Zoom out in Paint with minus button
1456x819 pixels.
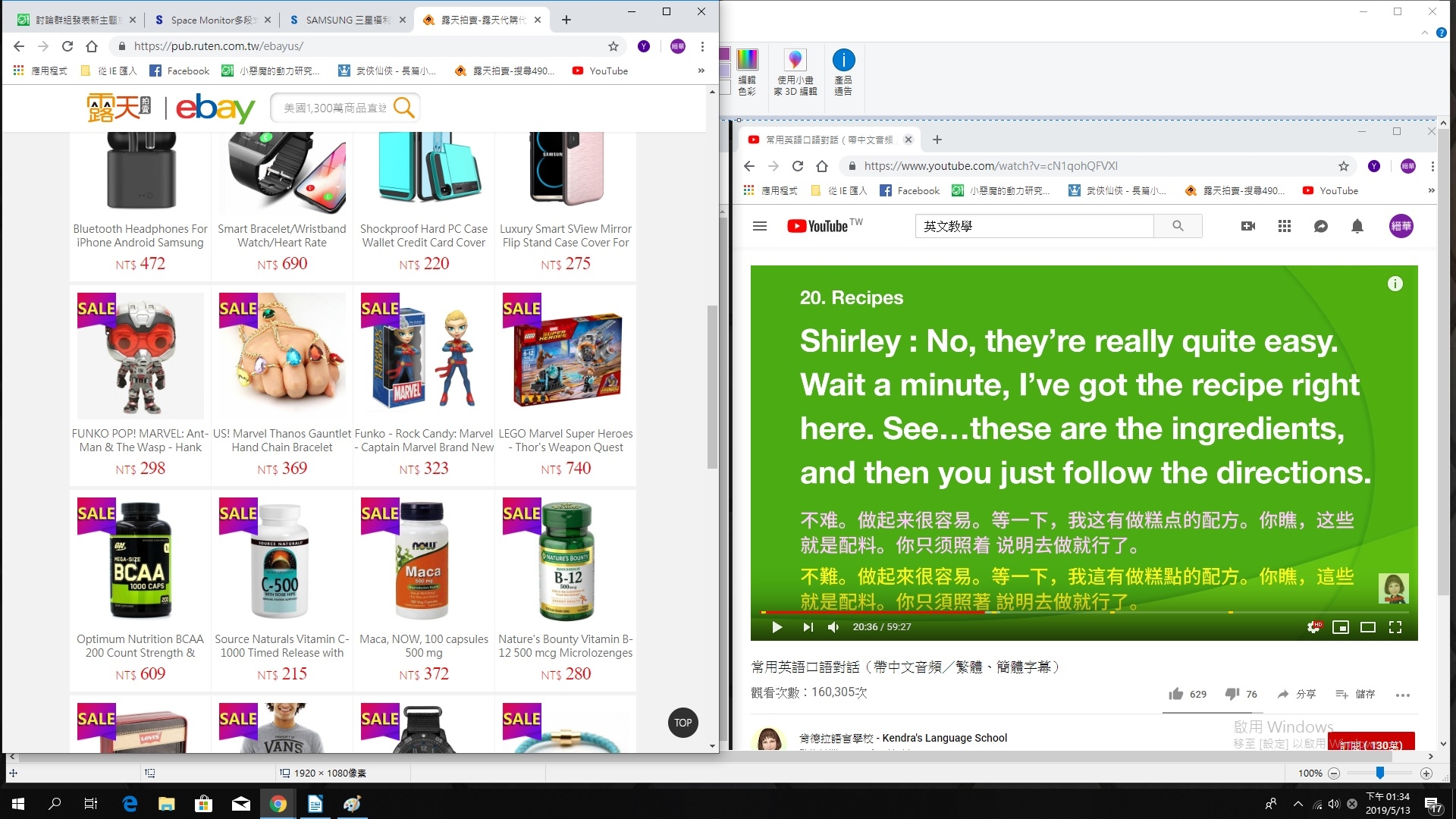tap(1334, 773)
